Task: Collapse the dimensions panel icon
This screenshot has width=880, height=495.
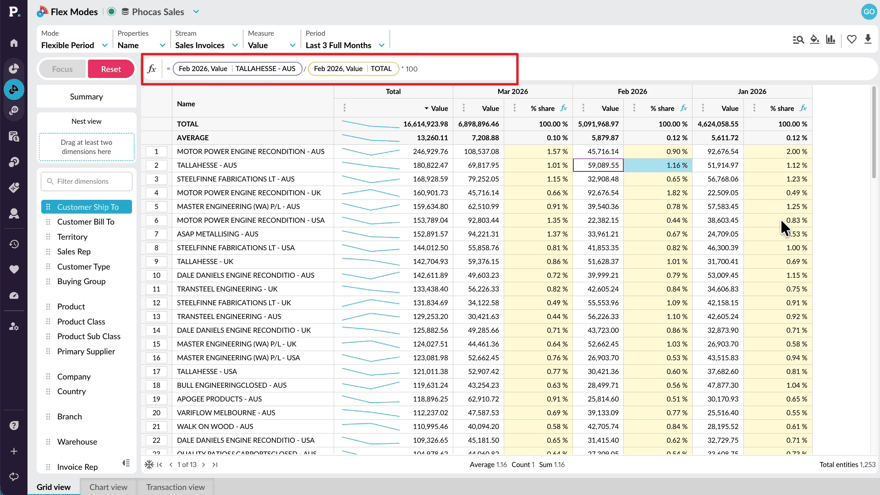Action: [x=126, y=463]
